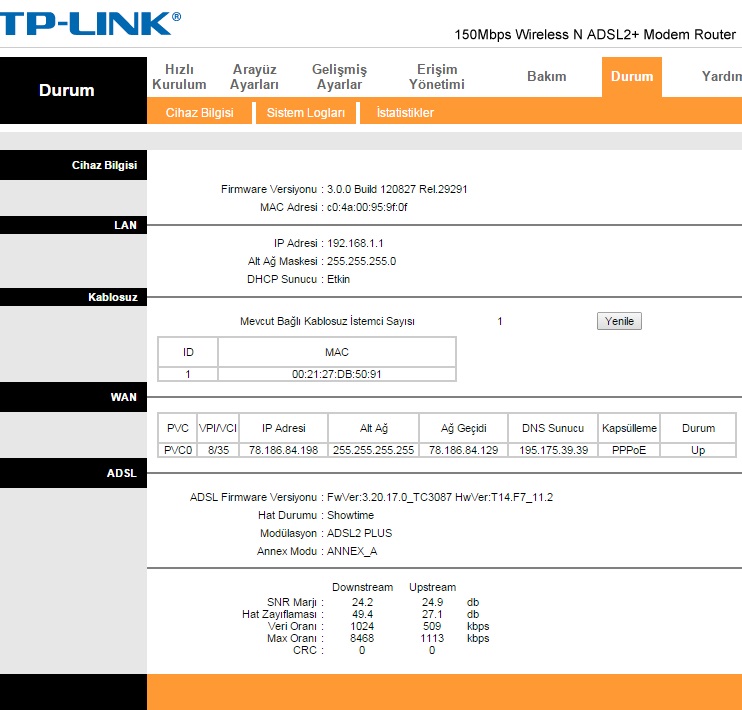The image size is (742, 710).
Task: Click PPPoE encapsulation cell
Action: tap(629, 450)
